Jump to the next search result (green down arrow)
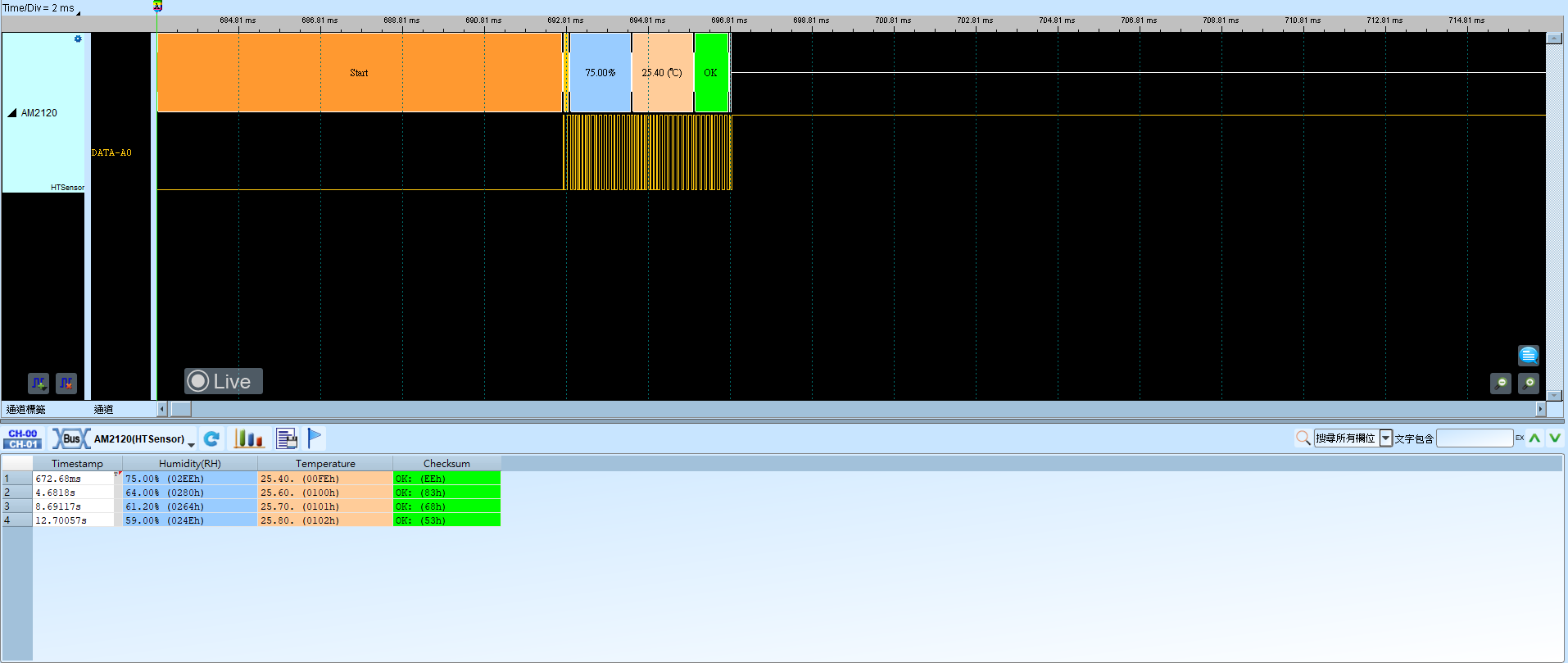Viewport: 1568px width, 663px height. pos(1555,438)
